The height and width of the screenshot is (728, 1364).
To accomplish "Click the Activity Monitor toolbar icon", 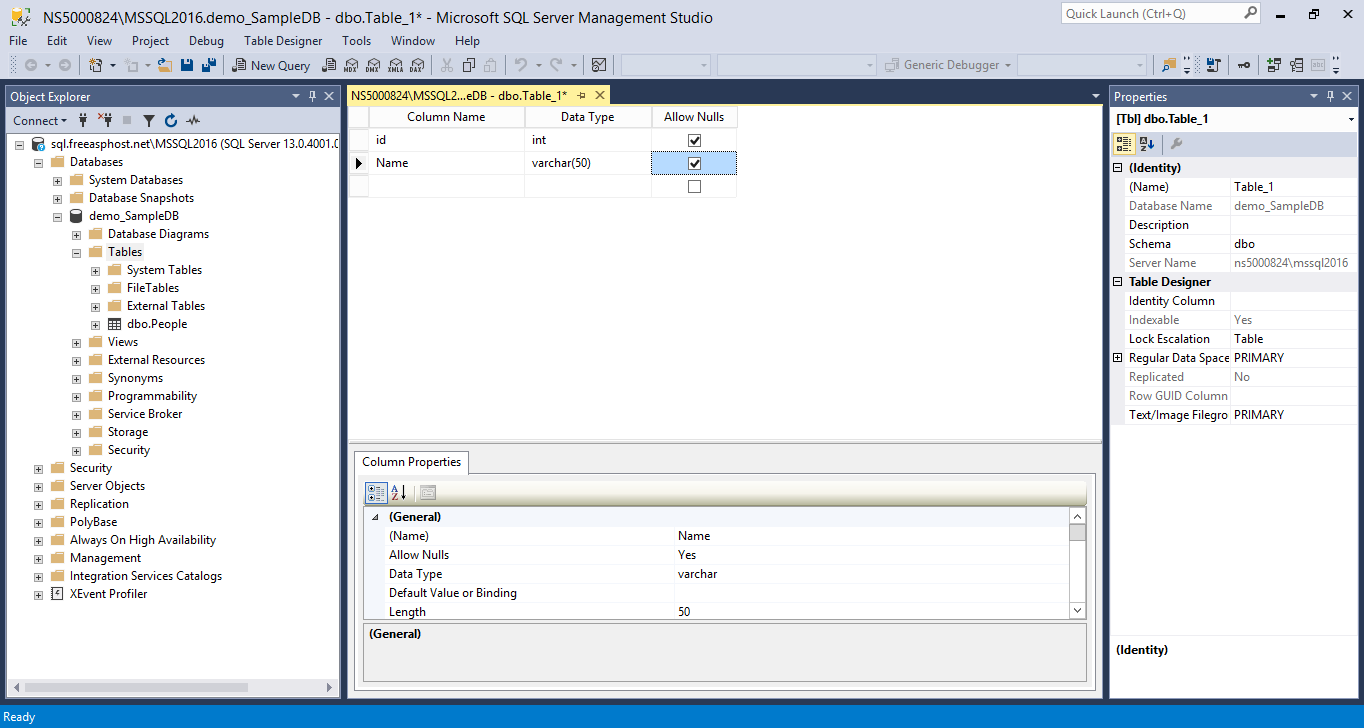I will coord(599,65).
